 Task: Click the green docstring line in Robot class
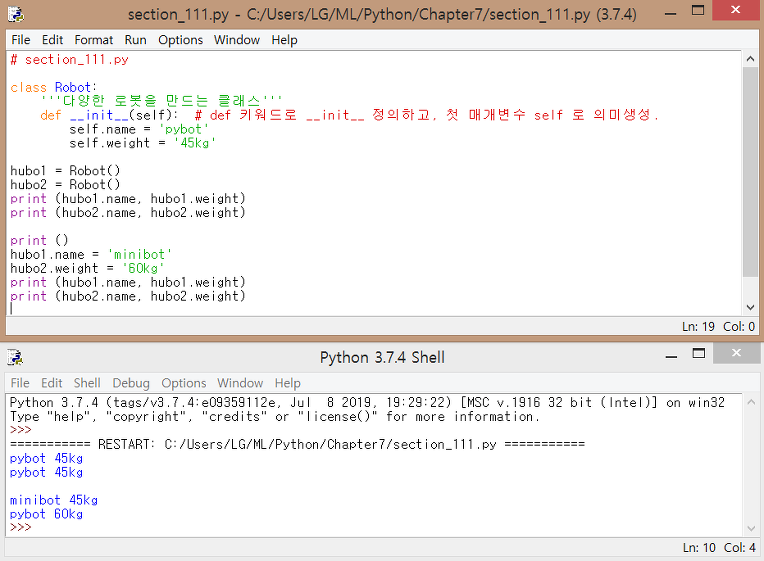161,101
